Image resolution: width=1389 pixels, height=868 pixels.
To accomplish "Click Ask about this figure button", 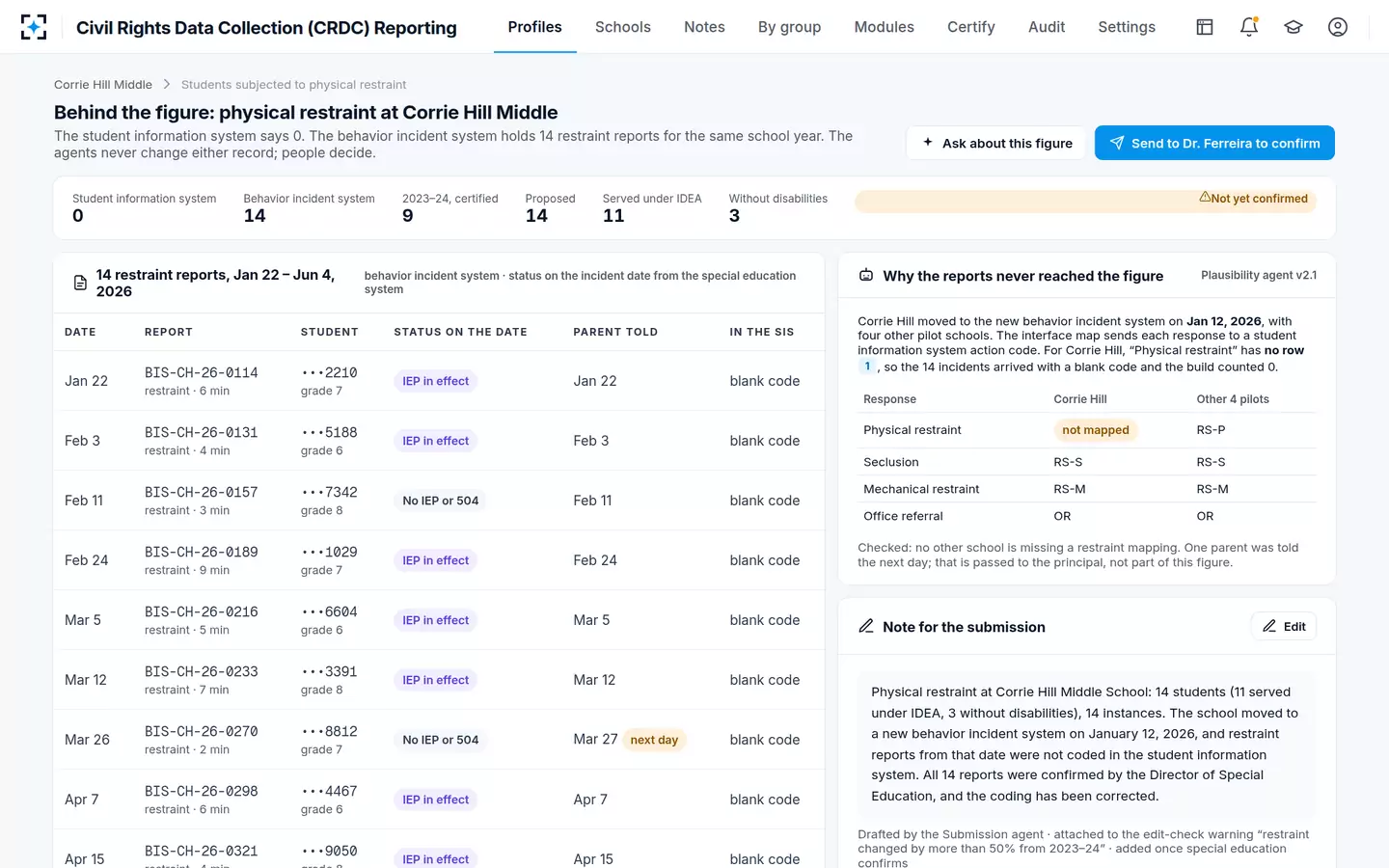I will (x=996, y=143).
